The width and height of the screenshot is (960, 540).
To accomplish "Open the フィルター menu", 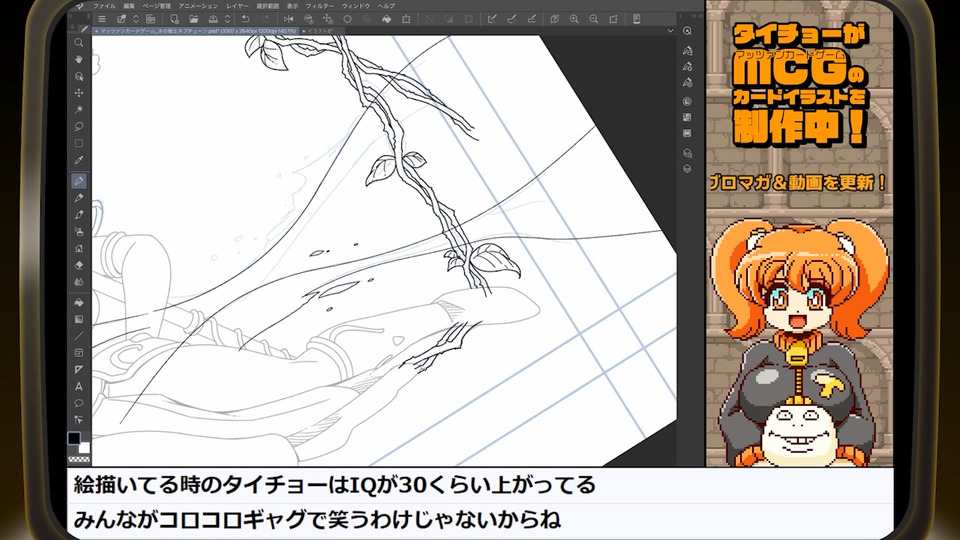I will (320, 6).
